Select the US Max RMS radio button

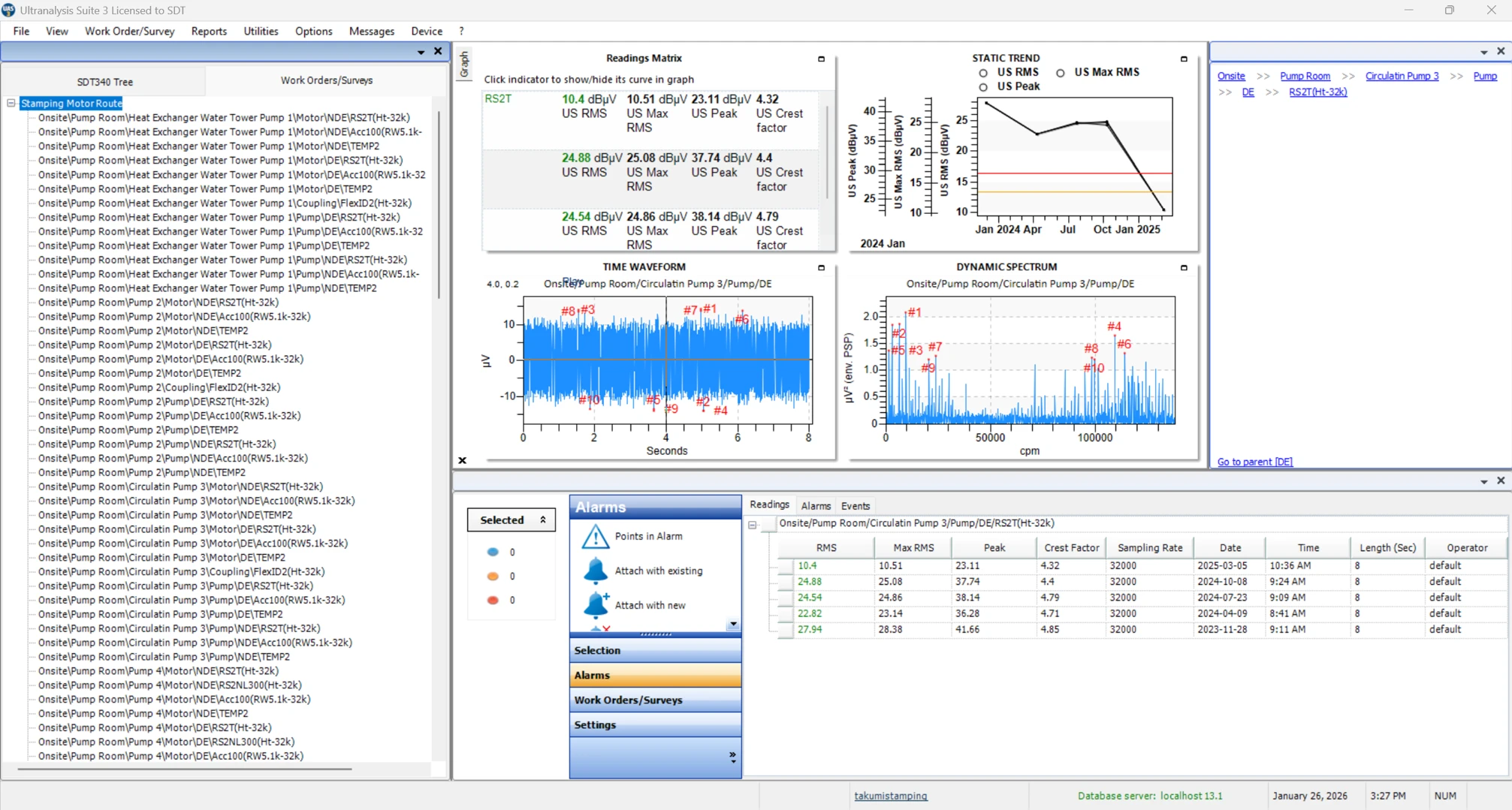click(1060, 73)
